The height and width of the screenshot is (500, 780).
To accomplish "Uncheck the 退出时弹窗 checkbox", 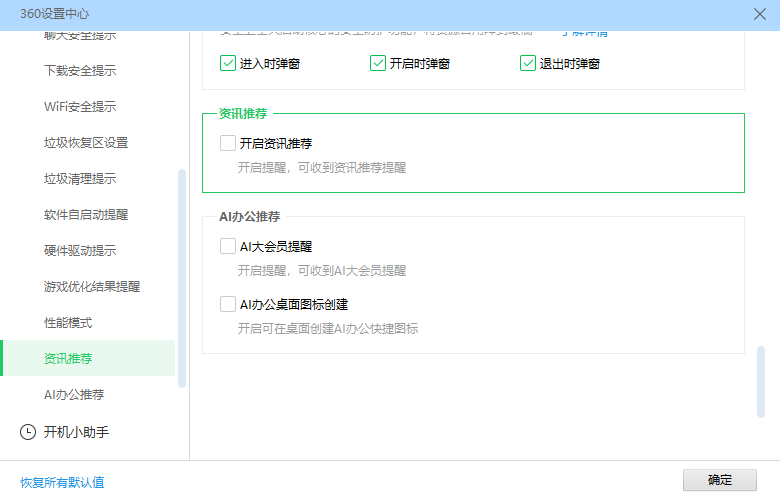I will (x=527, y=63).
